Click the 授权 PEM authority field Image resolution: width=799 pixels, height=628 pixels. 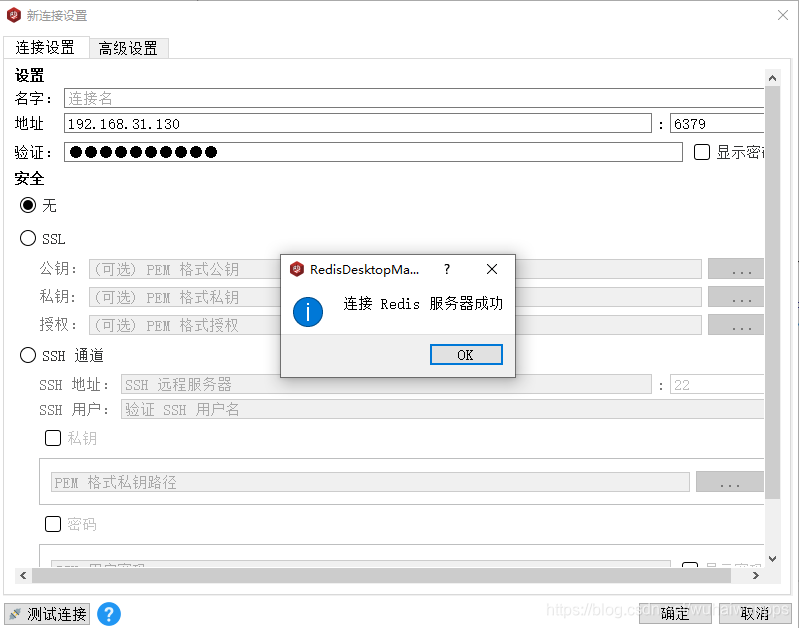click(x=395, y=325)
